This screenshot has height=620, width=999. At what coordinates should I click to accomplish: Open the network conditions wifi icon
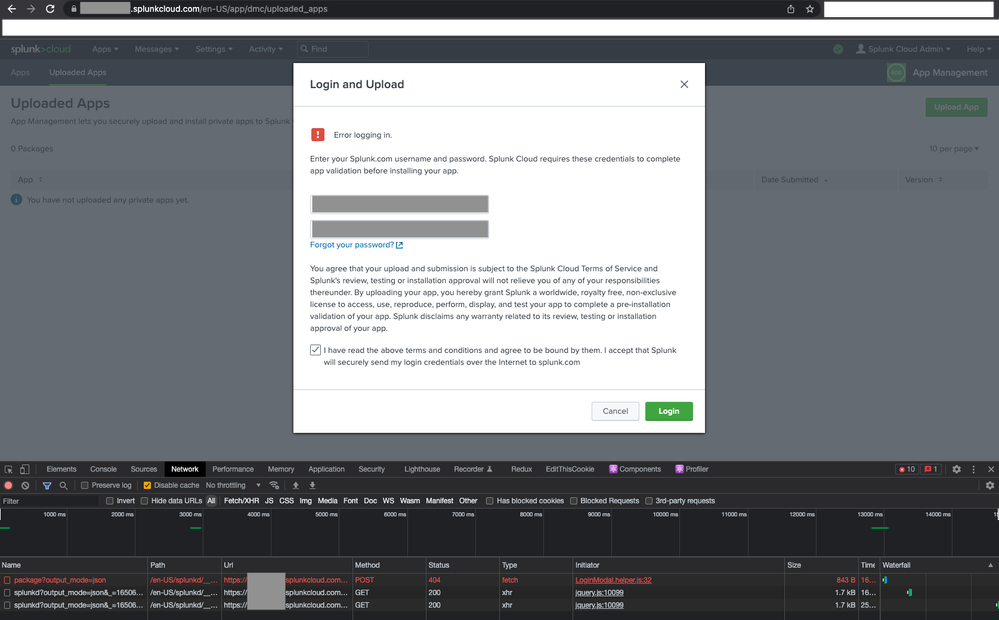(274, 486)
